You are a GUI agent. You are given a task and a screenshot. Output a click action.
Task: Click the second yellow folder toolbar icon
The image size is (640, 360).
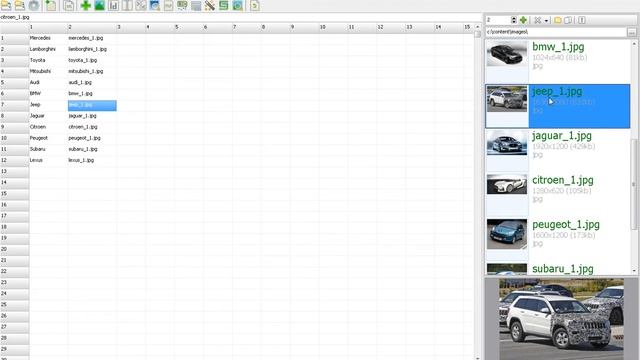point(20,5)
